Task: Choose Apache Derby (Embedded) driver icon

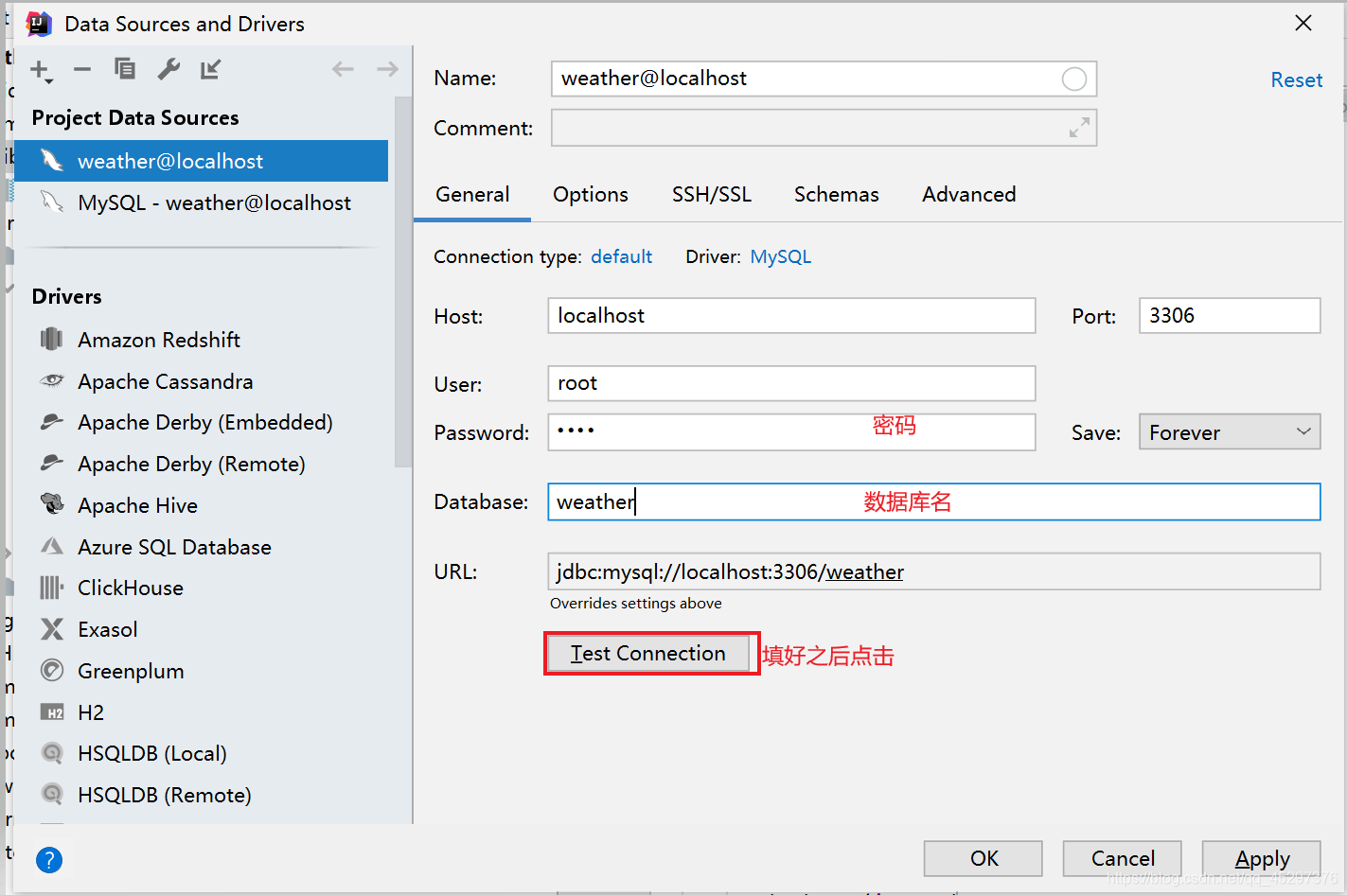Action: (52, 422)
